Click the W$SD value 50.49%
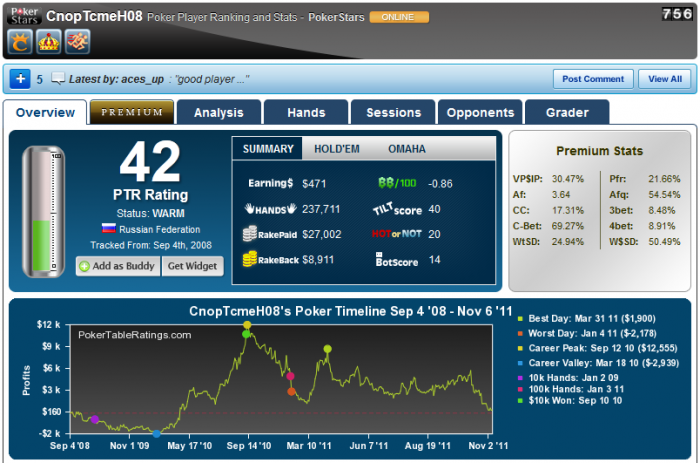Image resolution: width=700 pixels, height=463 pixels. (x=664, y=242)
